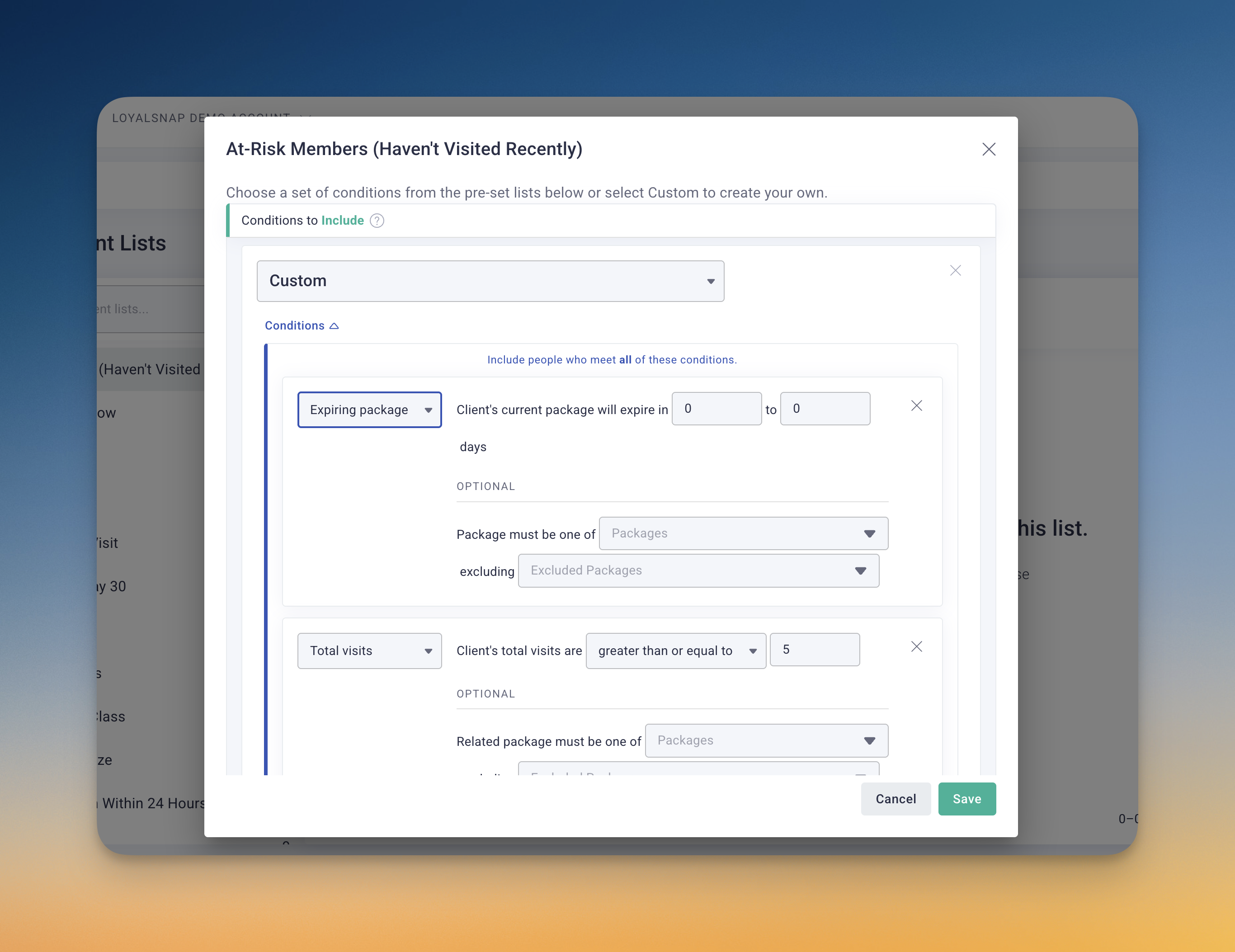
Task: Click the second expire days input field
Action: tap(825, 409)
